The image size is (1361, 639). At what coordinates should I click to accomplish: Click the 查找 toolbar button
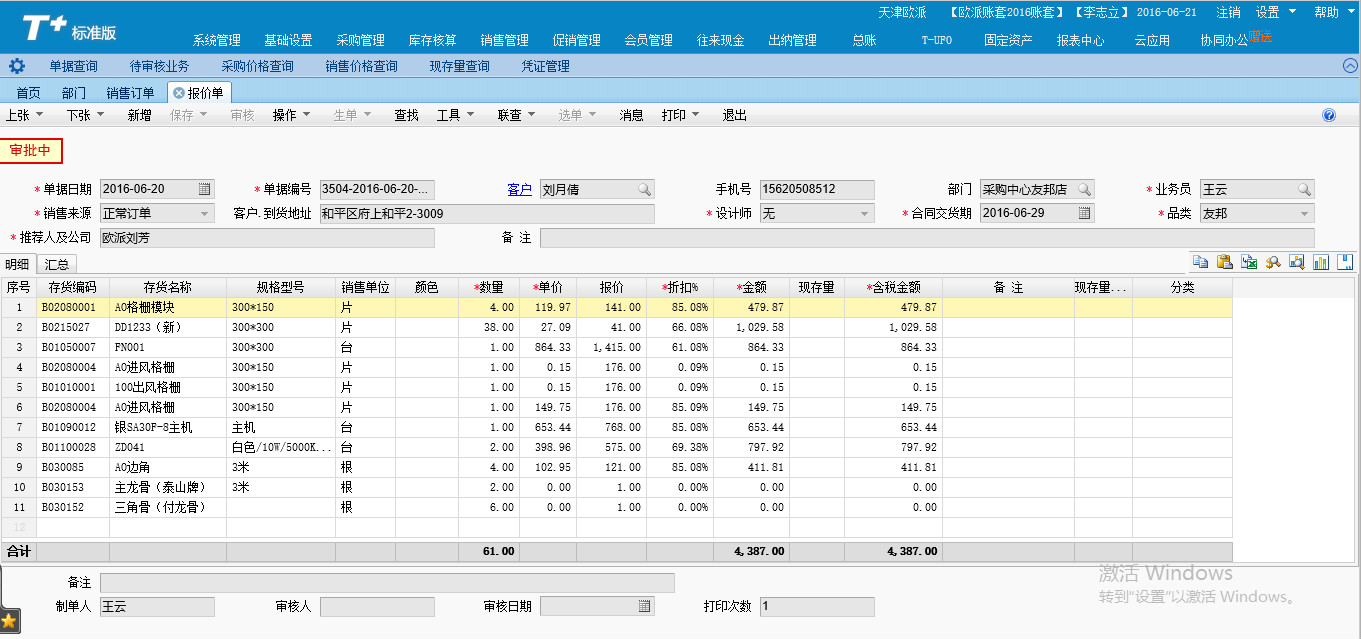pos(406,115)
